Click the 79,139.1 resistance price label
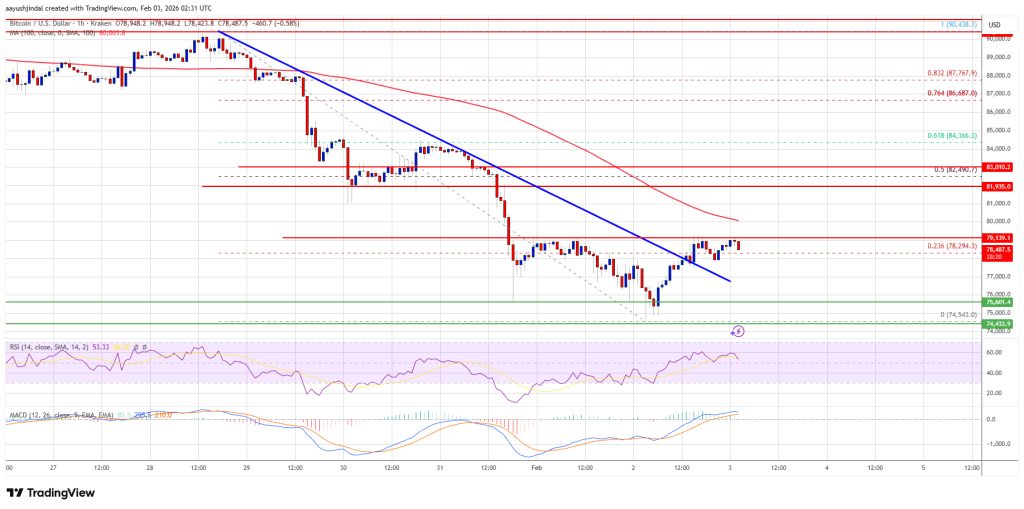The image size is (1024, 509). point(998,238)
